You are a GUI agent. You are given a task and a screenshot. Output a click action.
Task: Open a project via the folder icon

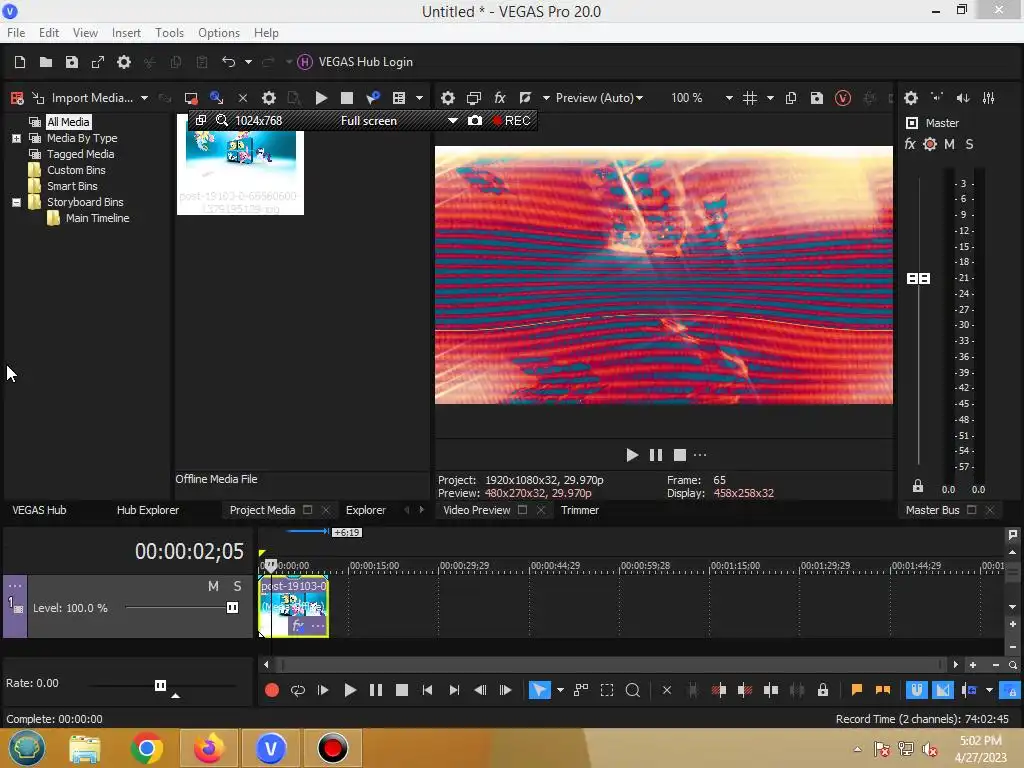coord(46,62)
